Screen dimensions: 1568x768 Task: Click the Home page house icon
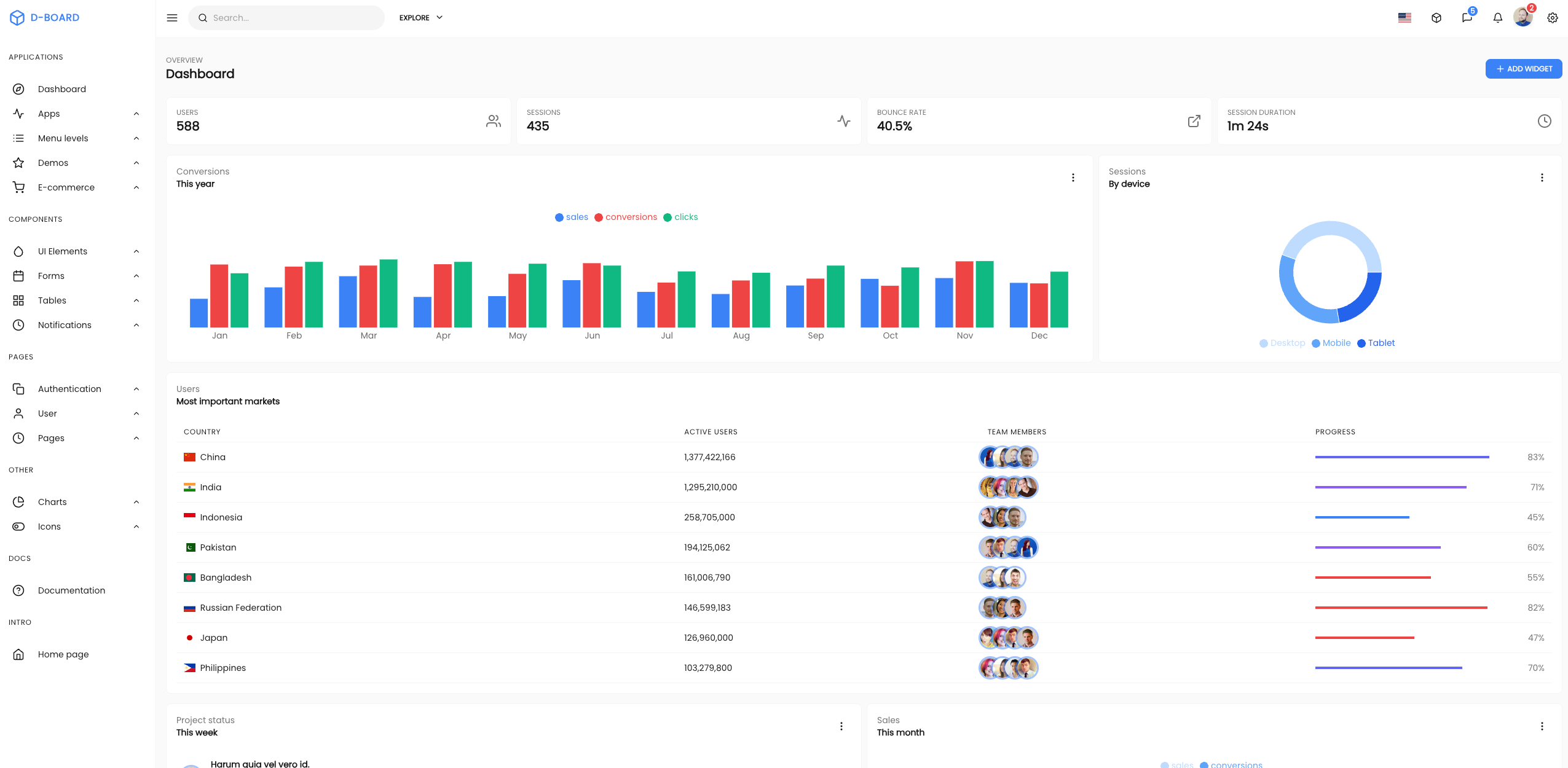point(18,654)
